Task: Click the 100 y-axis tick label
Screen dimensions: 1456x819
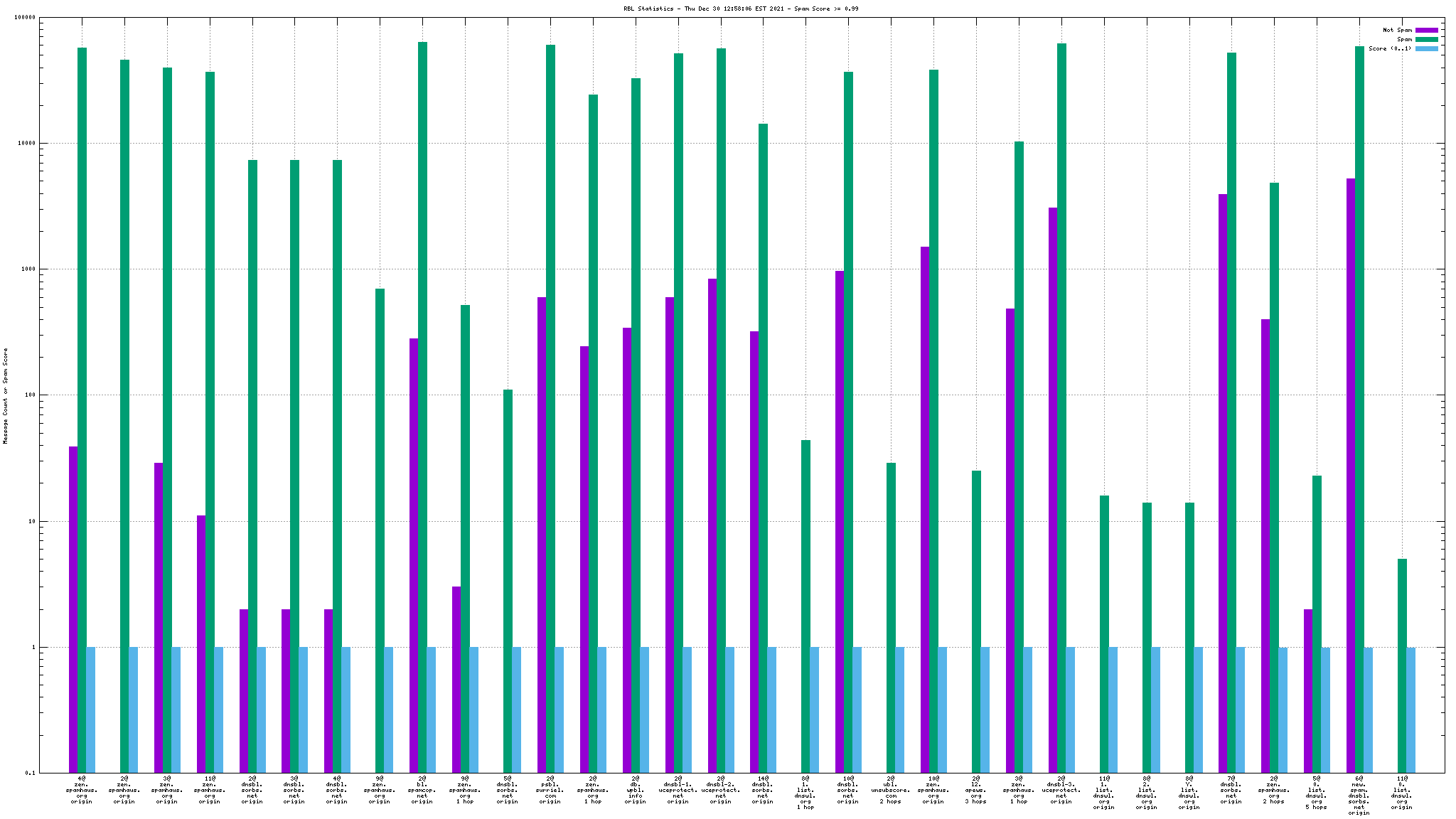Action: click(30, 395)
